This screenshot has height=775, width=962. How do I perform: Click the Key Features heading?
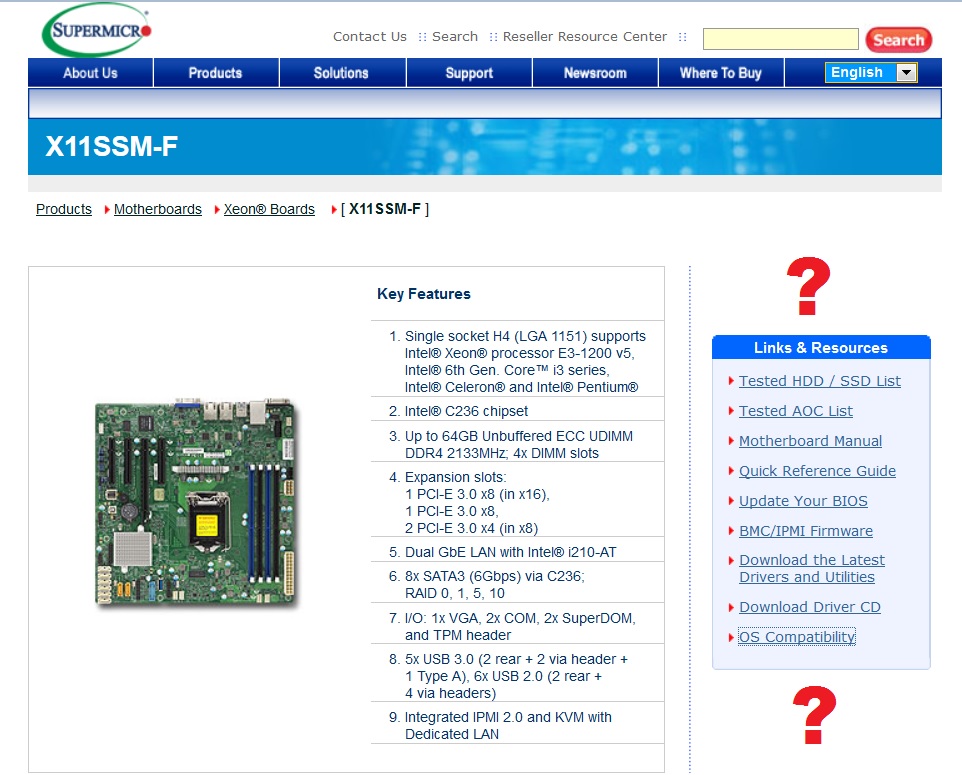(423, 294)
